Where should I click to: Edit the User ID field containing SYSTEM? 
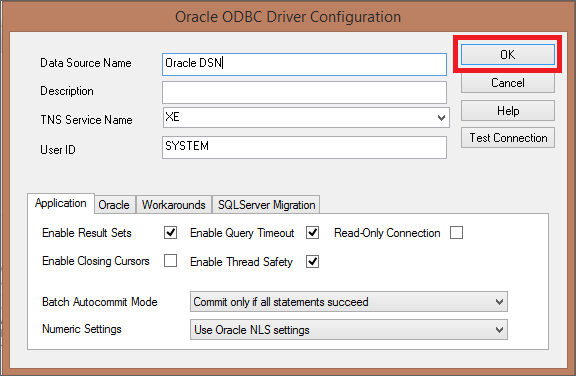tap(304, 147)
